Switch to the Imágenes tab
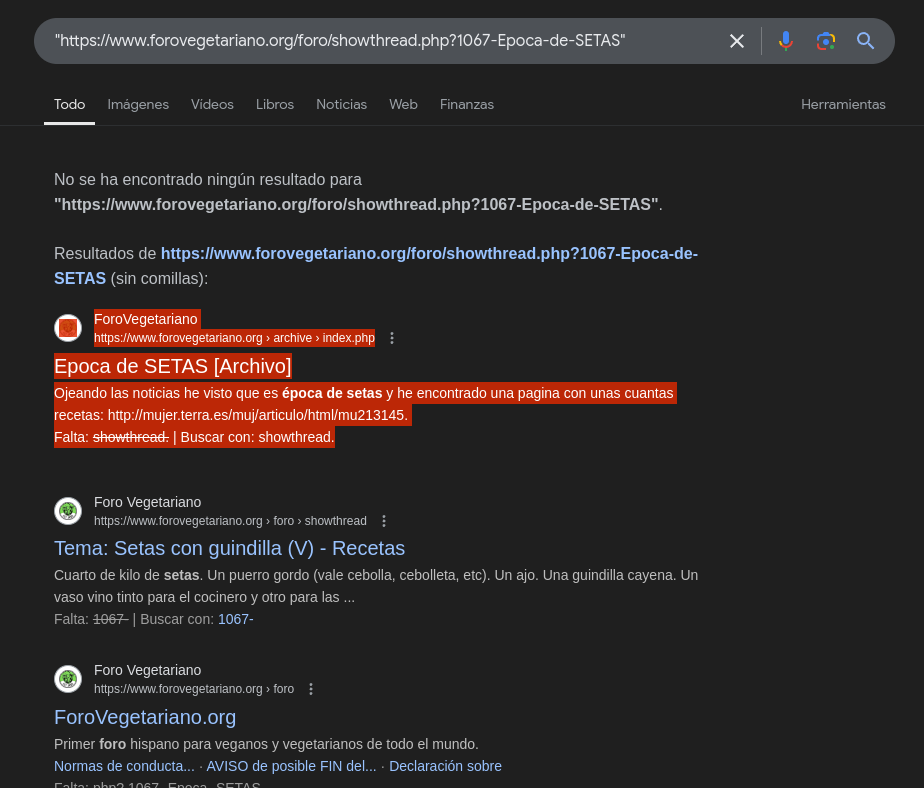 coord(138,104)
